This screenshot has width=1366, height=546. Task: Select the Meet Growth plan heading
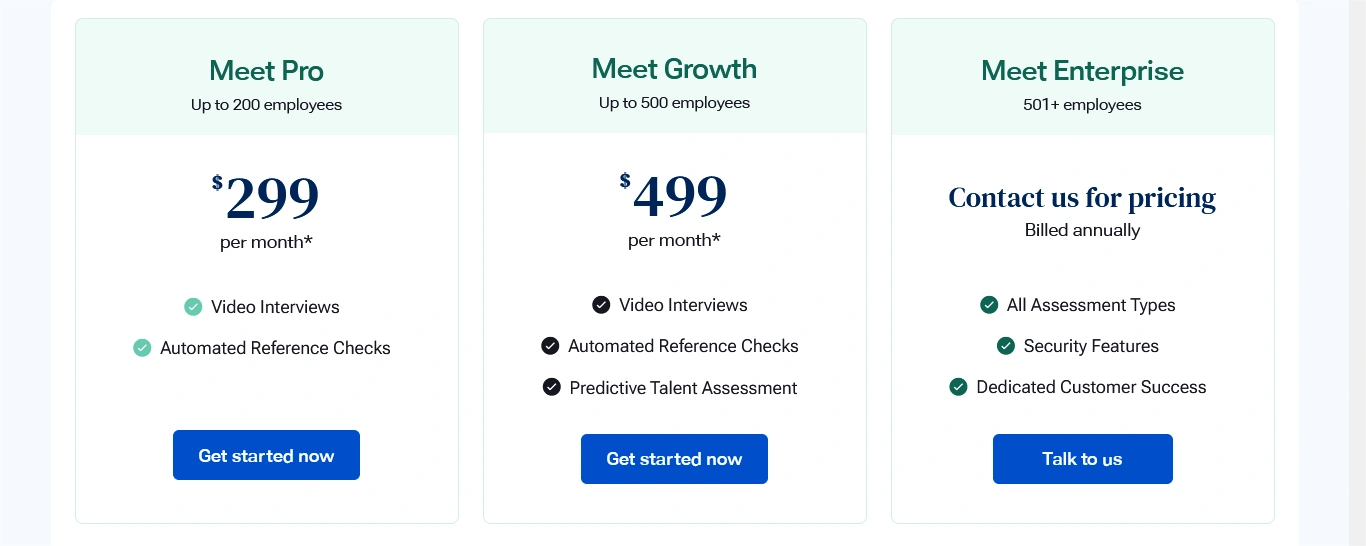[x=674, y=69]
